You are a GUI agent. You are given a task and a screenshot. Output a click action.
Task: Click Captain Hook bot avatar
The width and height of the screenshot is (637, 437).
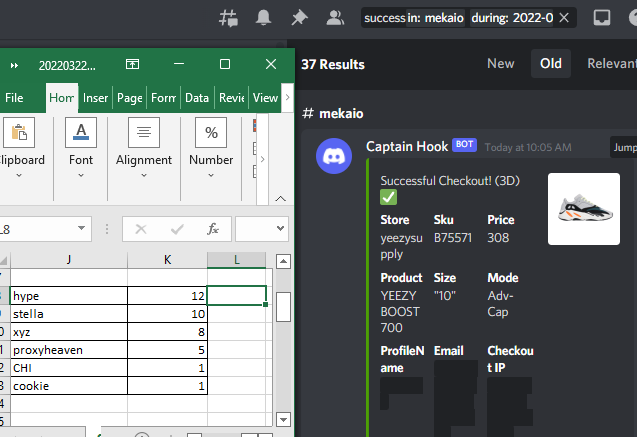[x=334, y=156]
